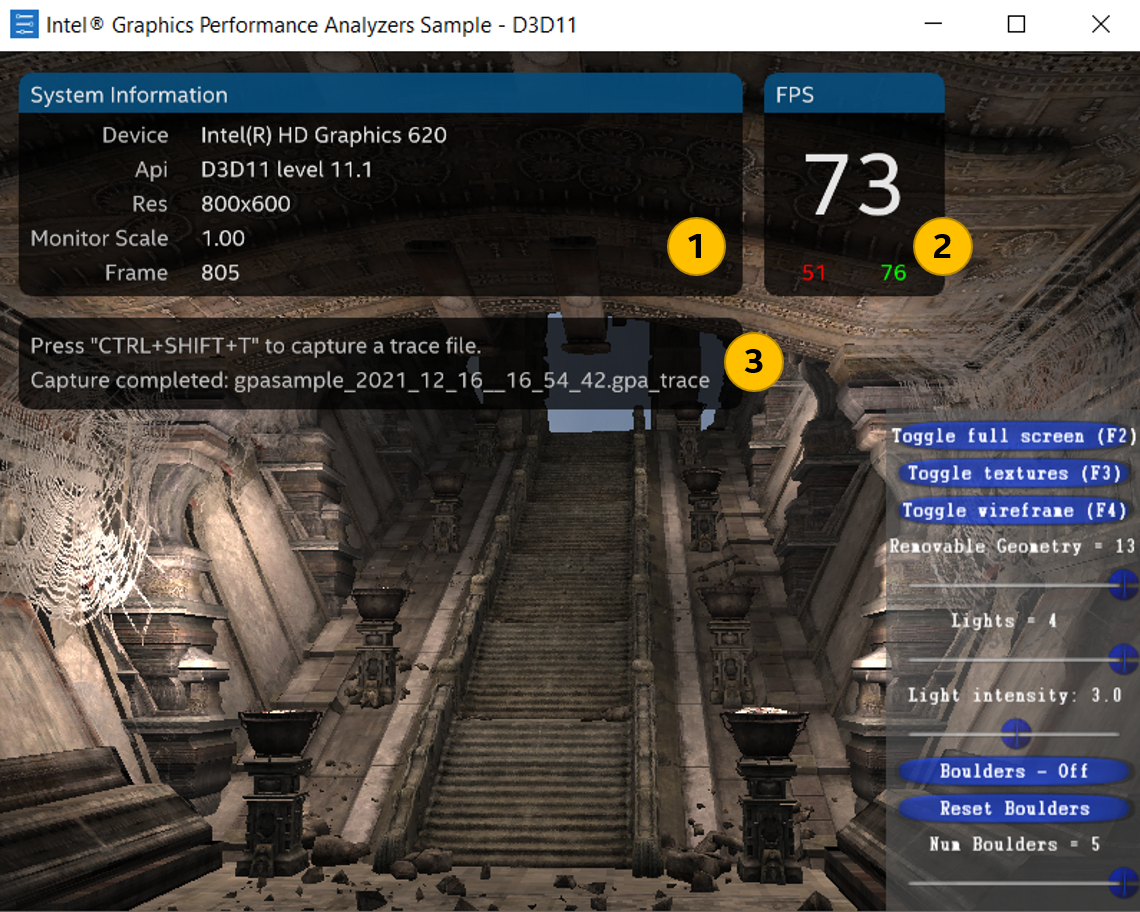Screen dimensions: 1140x912
Task: Adjust the Num Boulders slider handle
Action: [1124, 882]
